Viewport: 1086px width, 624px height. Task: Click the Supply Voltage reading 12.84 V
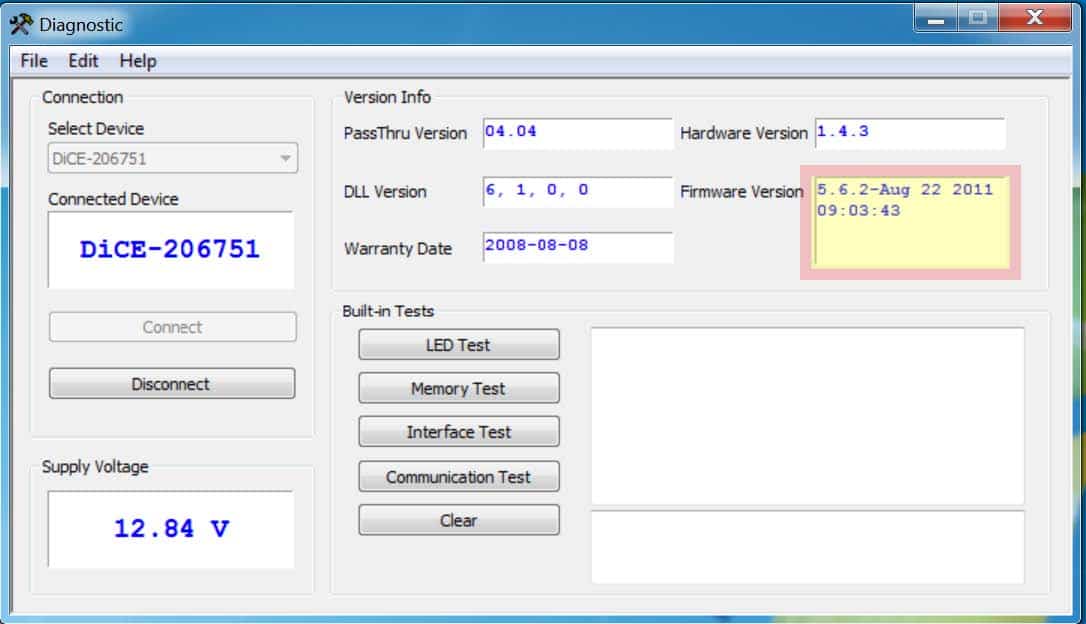pos(171,530)
